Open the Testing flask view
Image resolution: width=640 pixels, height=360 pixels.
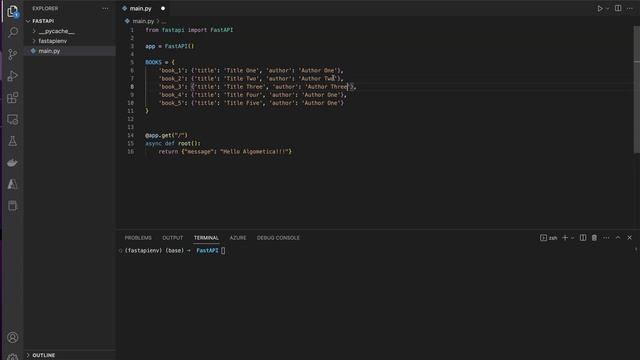(13, 141)
